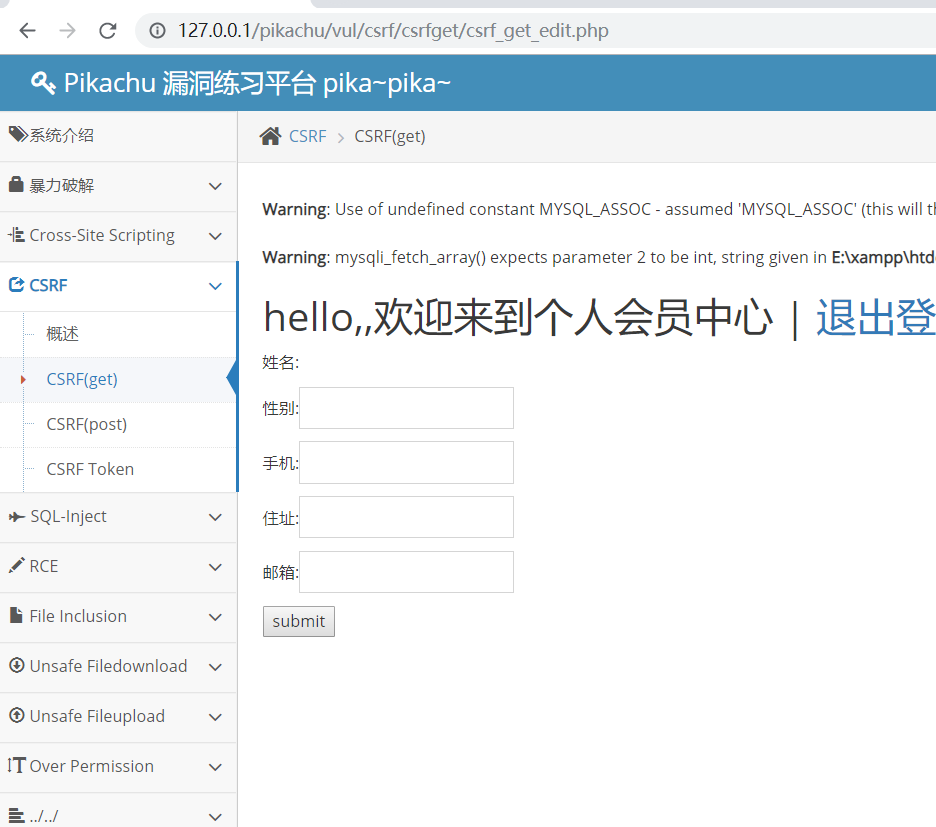The height and width of the screenshot is (827, 936).
Task: Click the 姓名: label text
Action: click(x=281, y=362)
